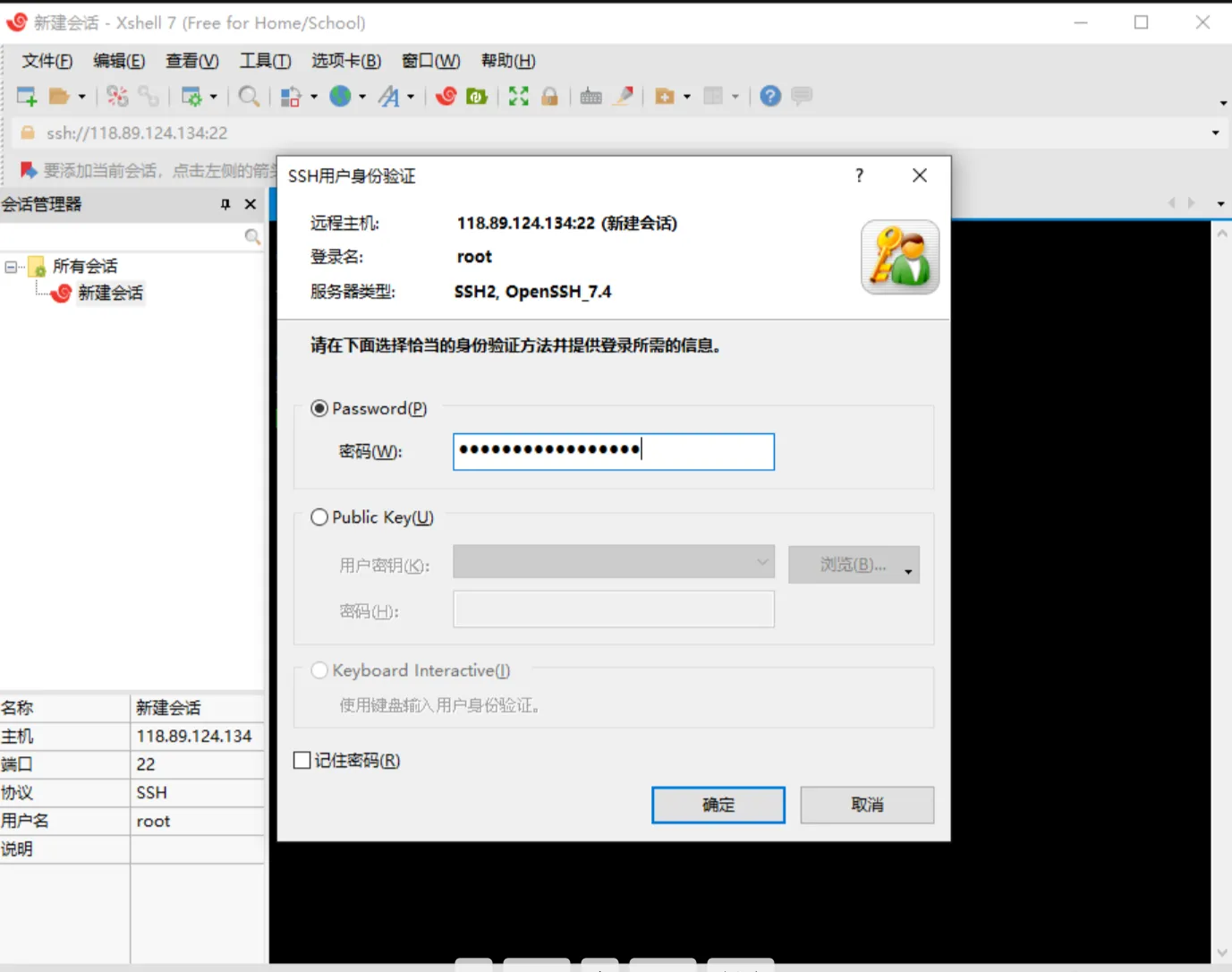Collapse the 所有会话 tree node
Image resolution: width=1232 pixels, height=972 pixels.
11,267
